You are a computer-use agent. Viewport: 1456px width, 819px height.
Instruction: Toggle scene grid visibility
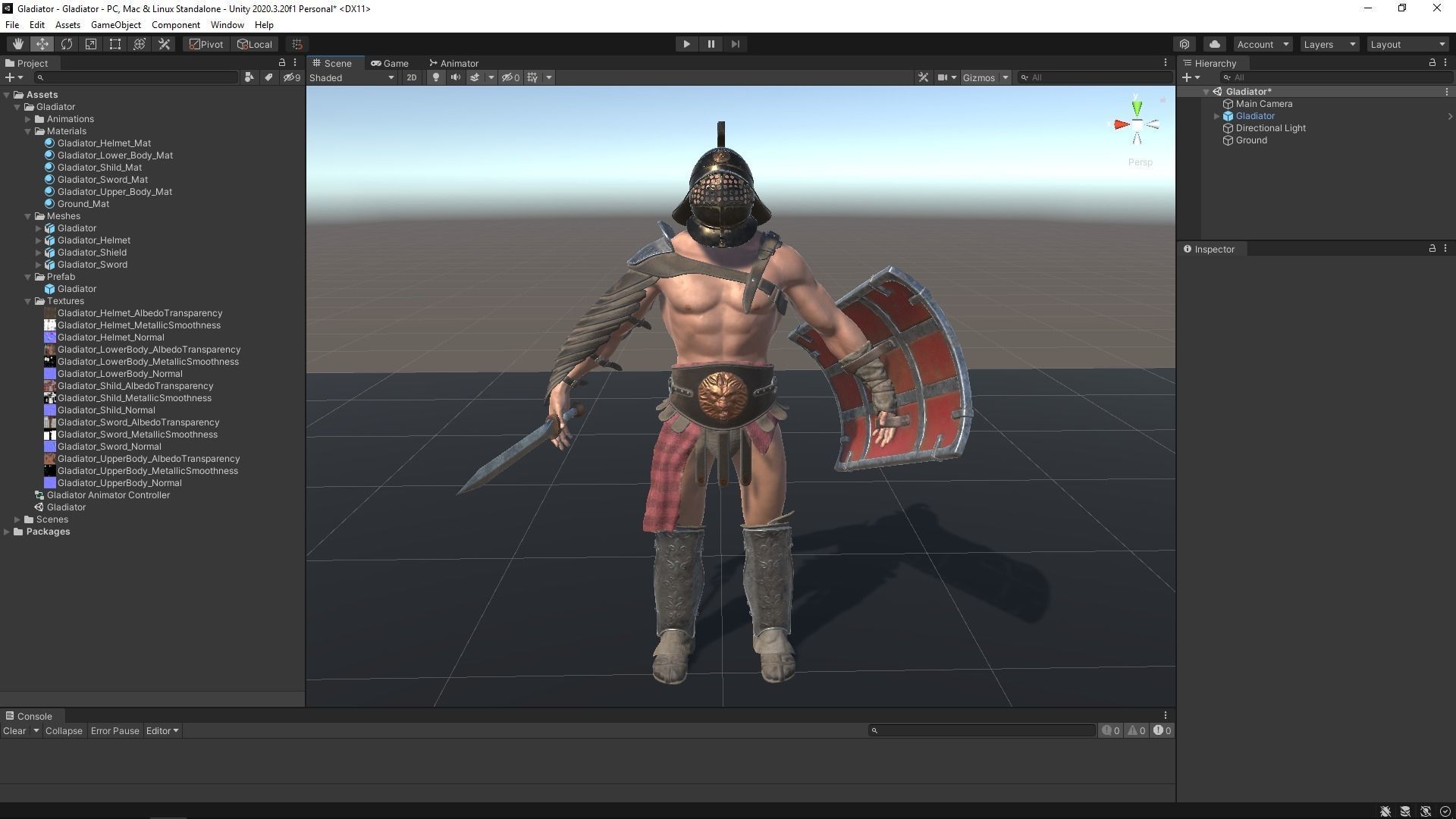tap(532, 77)
